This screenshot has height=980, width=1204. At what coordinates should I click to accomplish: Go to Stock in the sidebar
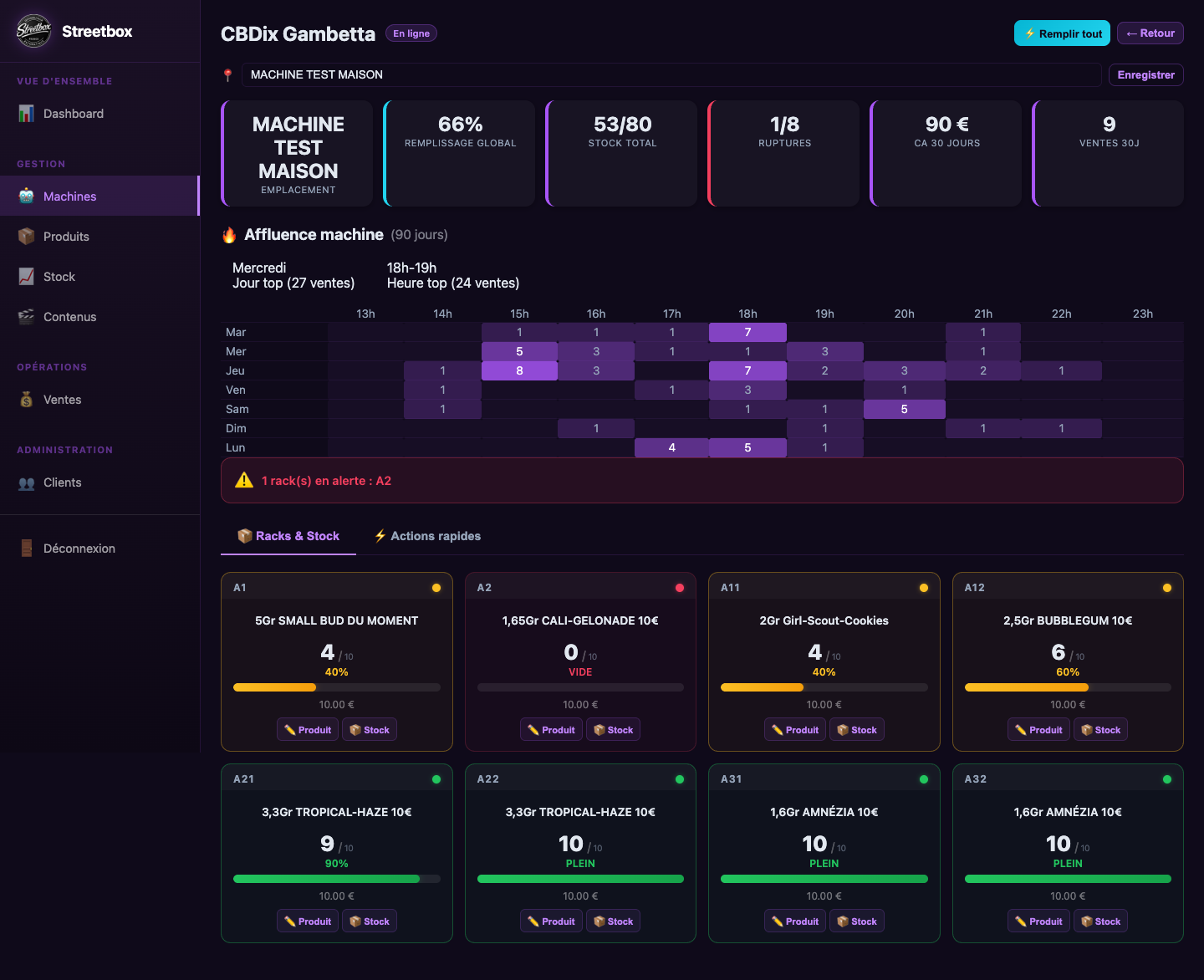tap(59, 277)
